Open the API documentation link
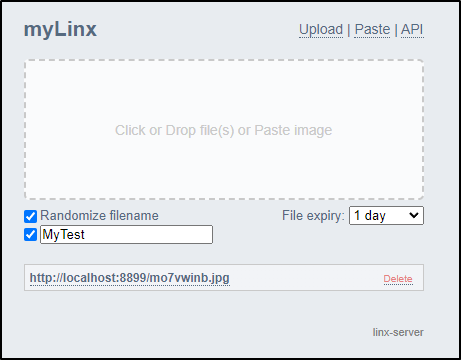 point(412,29)
